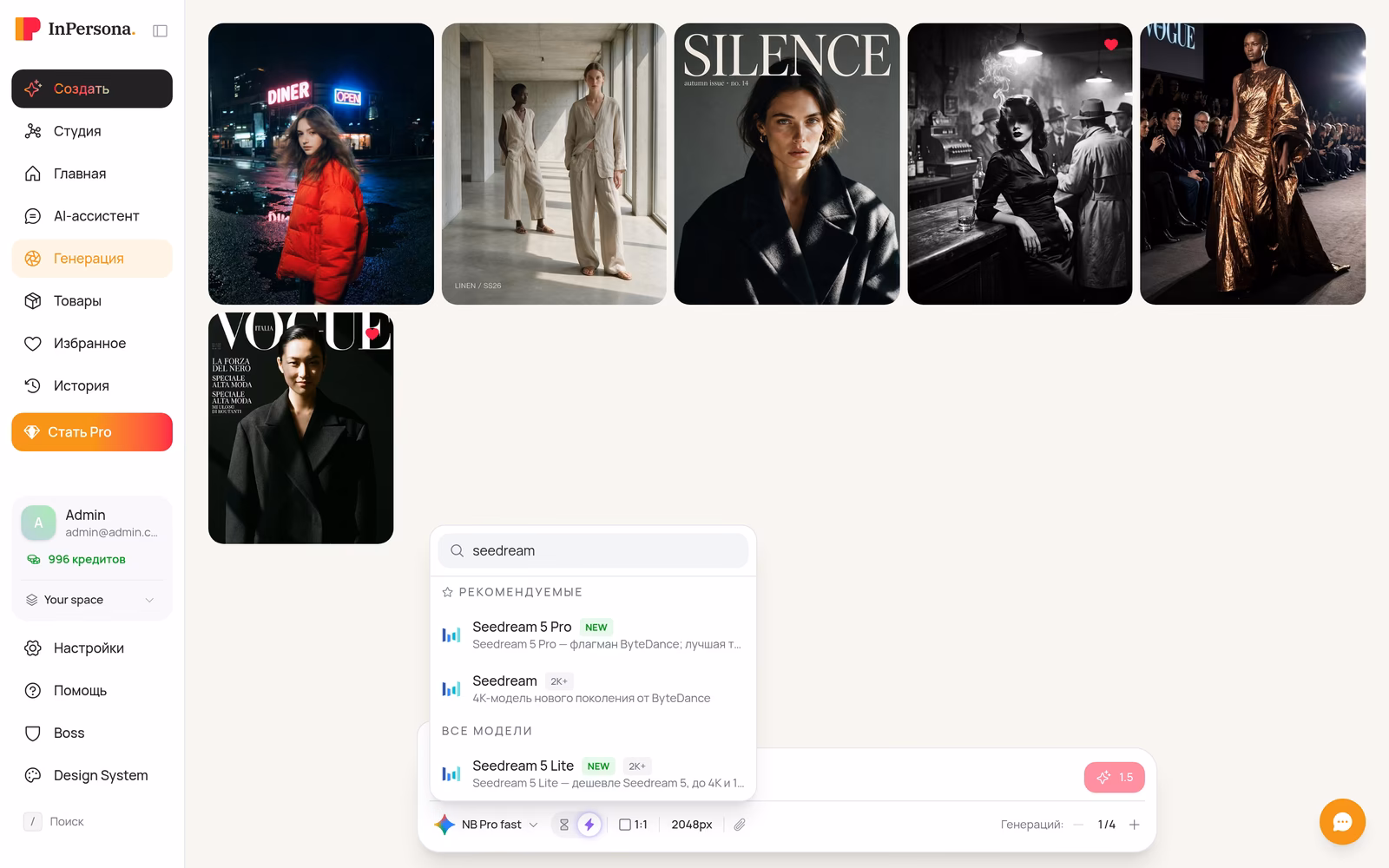Open the NB Pro fast model dropdown

pyautogui.click(x=488, y=825)
